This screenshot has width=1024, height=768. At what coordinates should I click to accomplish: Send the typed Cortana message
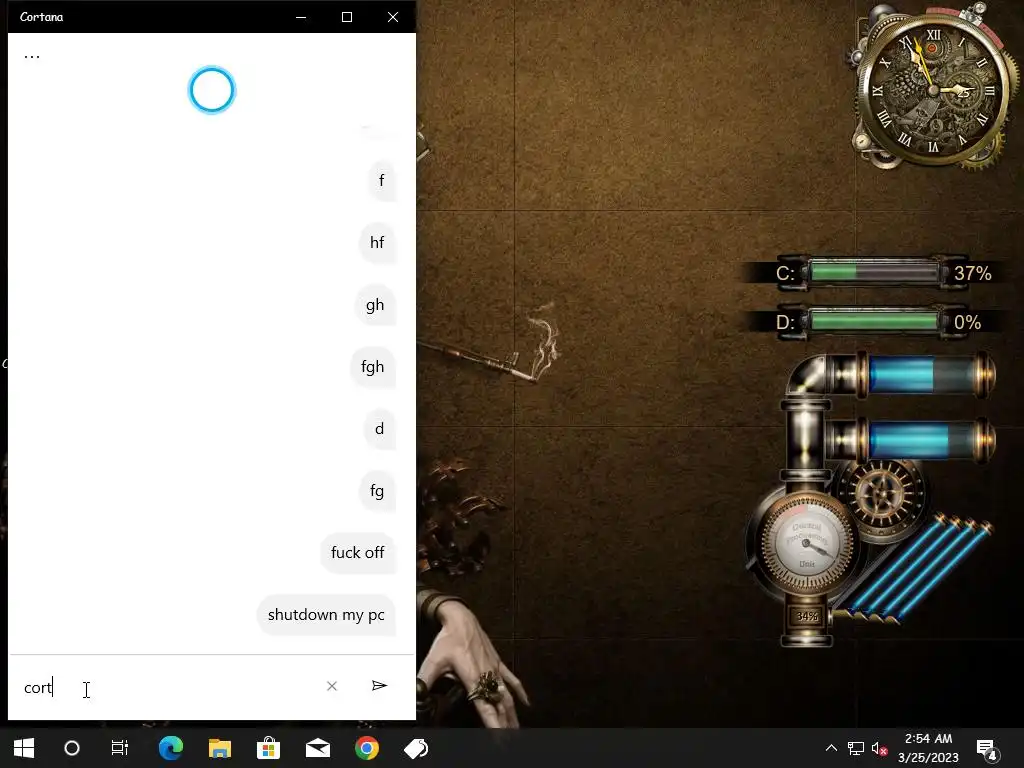[379, 686]
